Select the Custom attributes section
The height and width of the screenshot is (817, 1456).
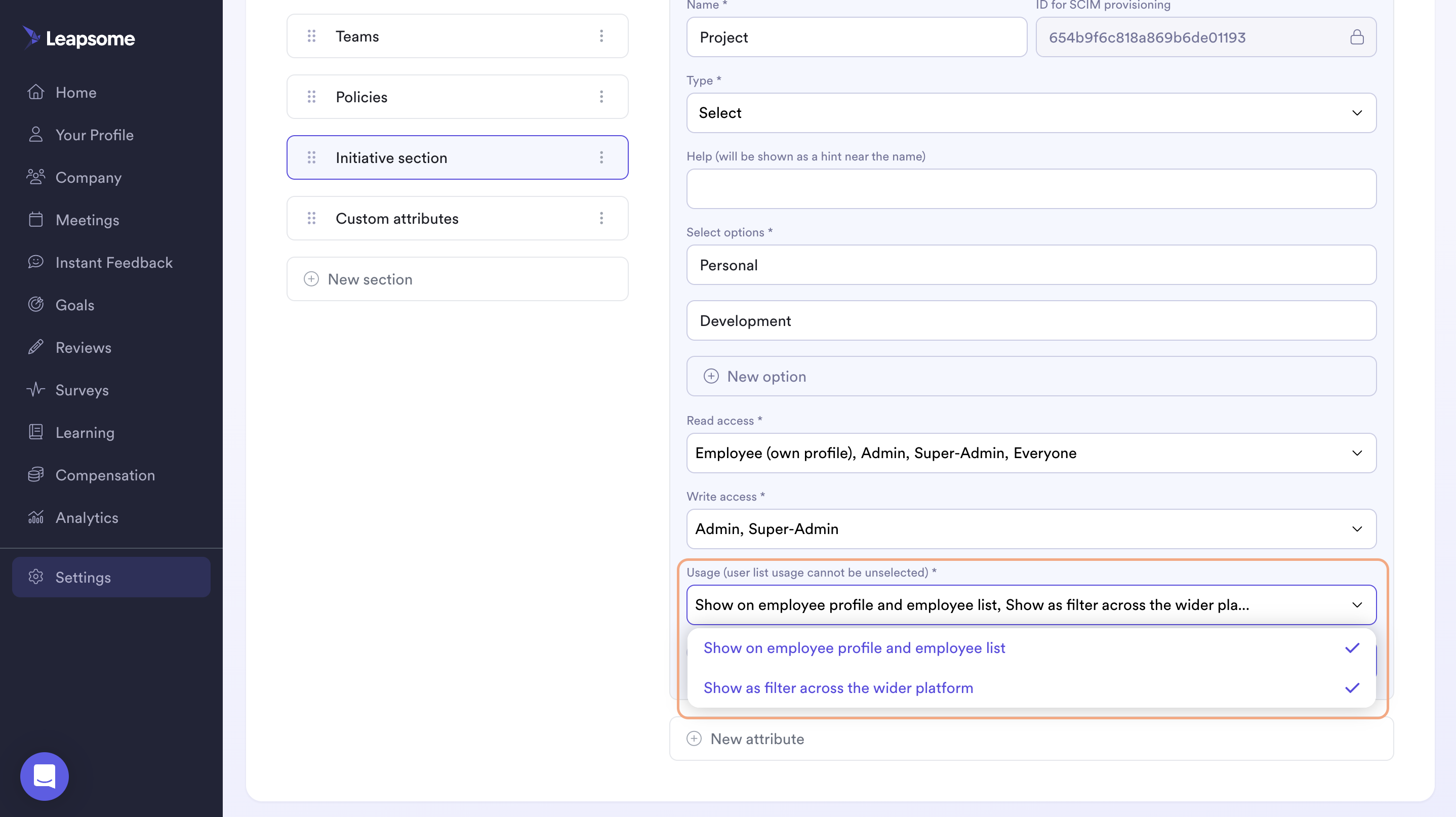[457, 218]
